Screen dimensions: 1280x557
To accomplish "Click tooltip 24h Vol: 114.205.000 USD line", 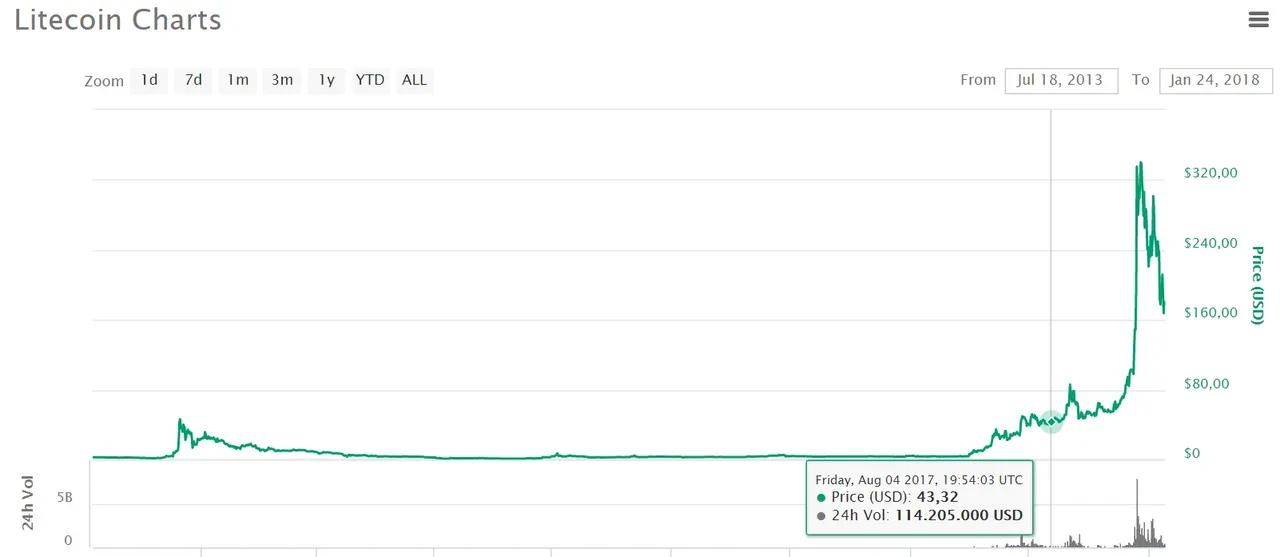I will point(920,516).
